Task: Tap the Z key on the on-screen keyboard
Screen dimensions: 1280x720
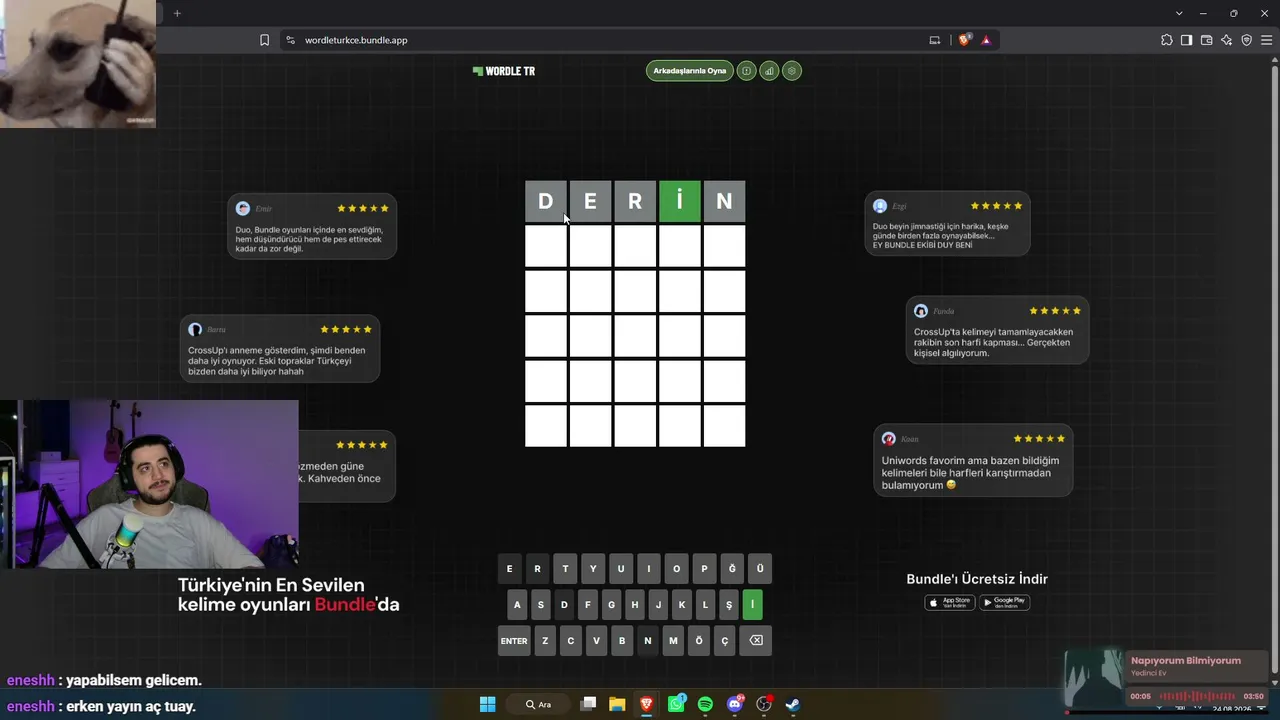Action: [545, 641]
